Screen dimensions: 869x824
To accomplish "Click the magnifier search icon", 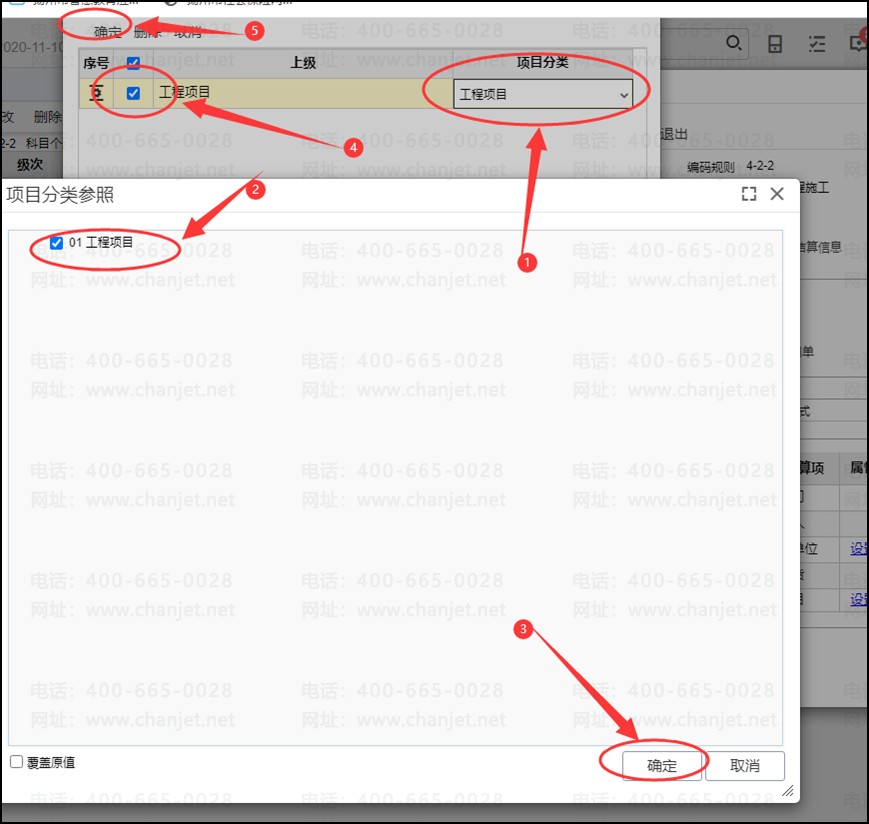I will 733,43.
